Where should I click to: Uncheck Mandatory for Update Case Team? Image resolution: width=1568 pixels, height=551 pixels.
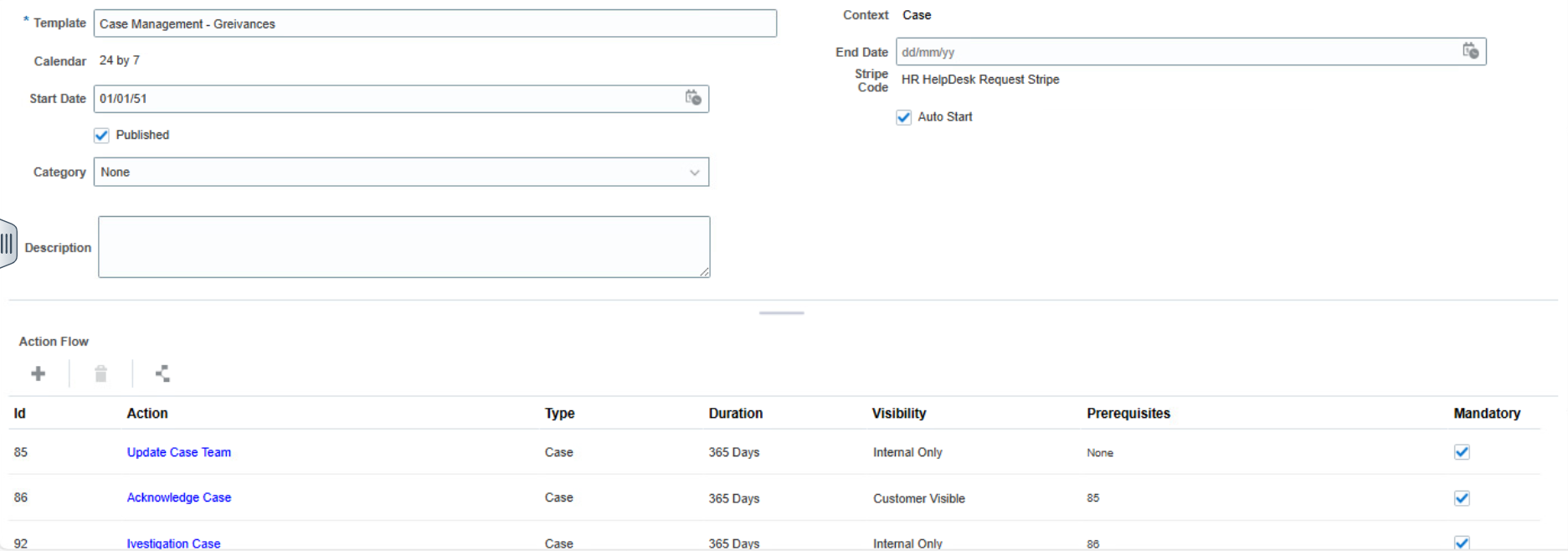[1462, 452]
